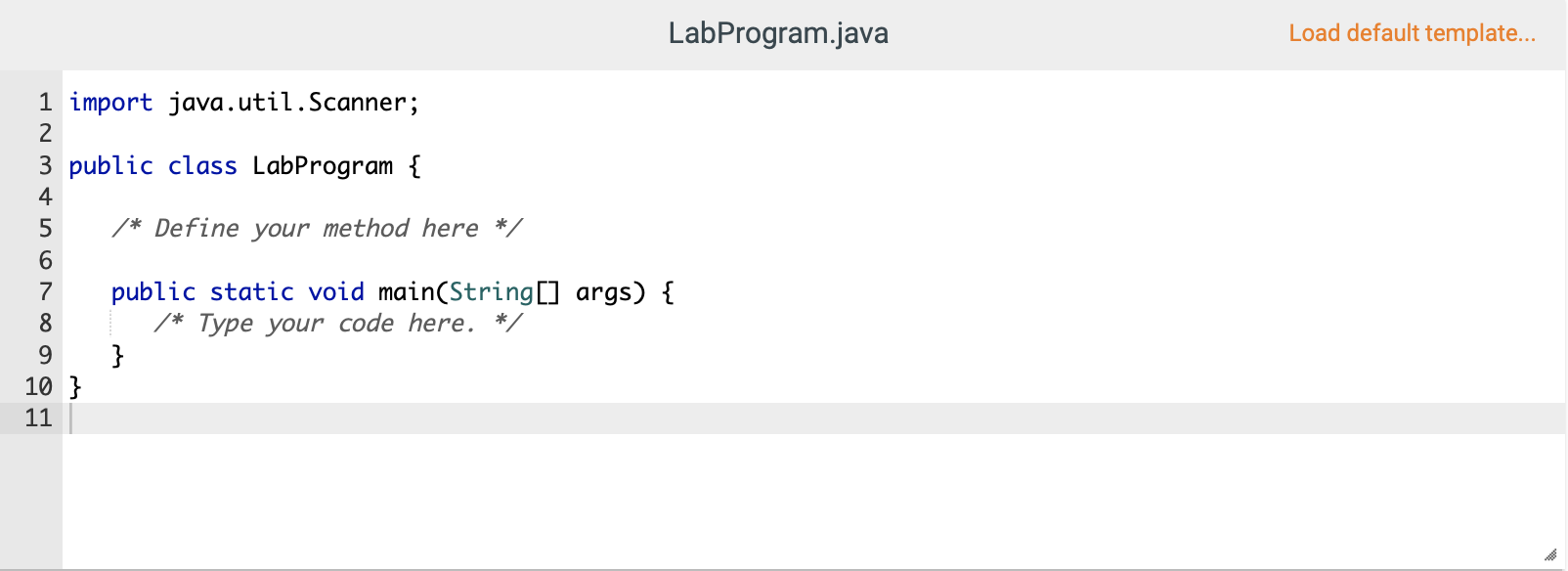Click the Load default template link

tap(1414, 32)
